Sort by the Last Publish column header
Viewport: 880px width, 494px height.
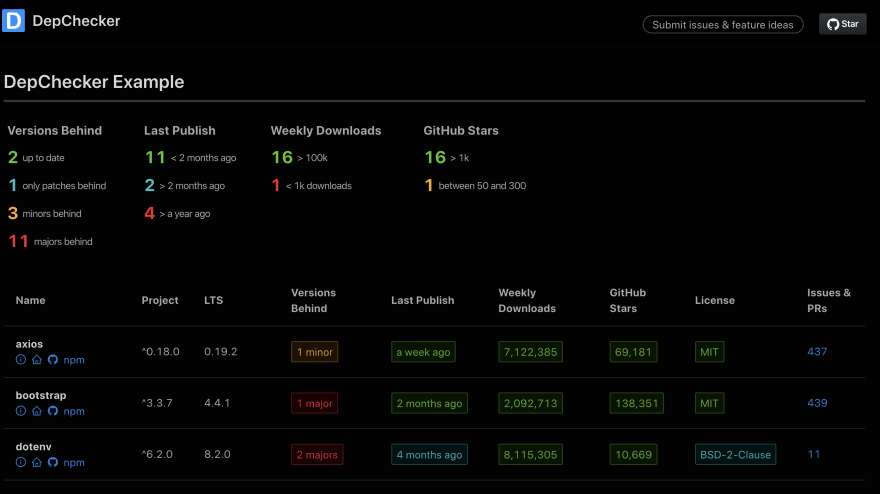point(423,300)
